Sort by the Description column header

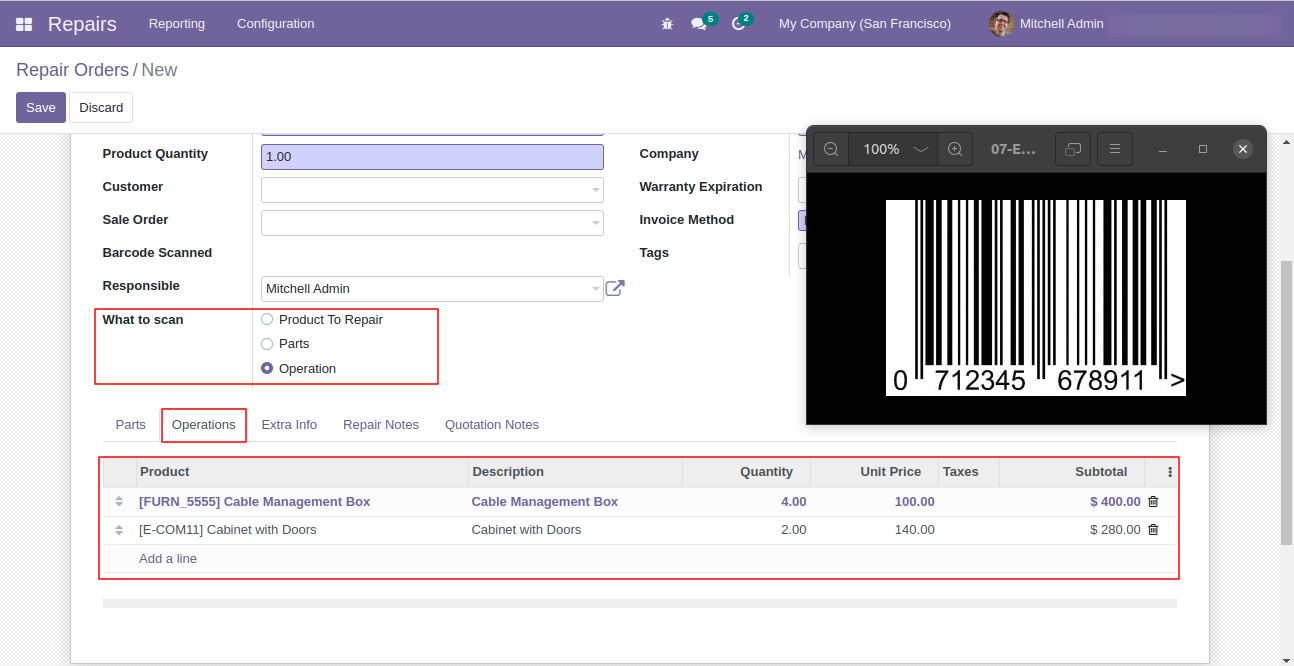[576, 472]
